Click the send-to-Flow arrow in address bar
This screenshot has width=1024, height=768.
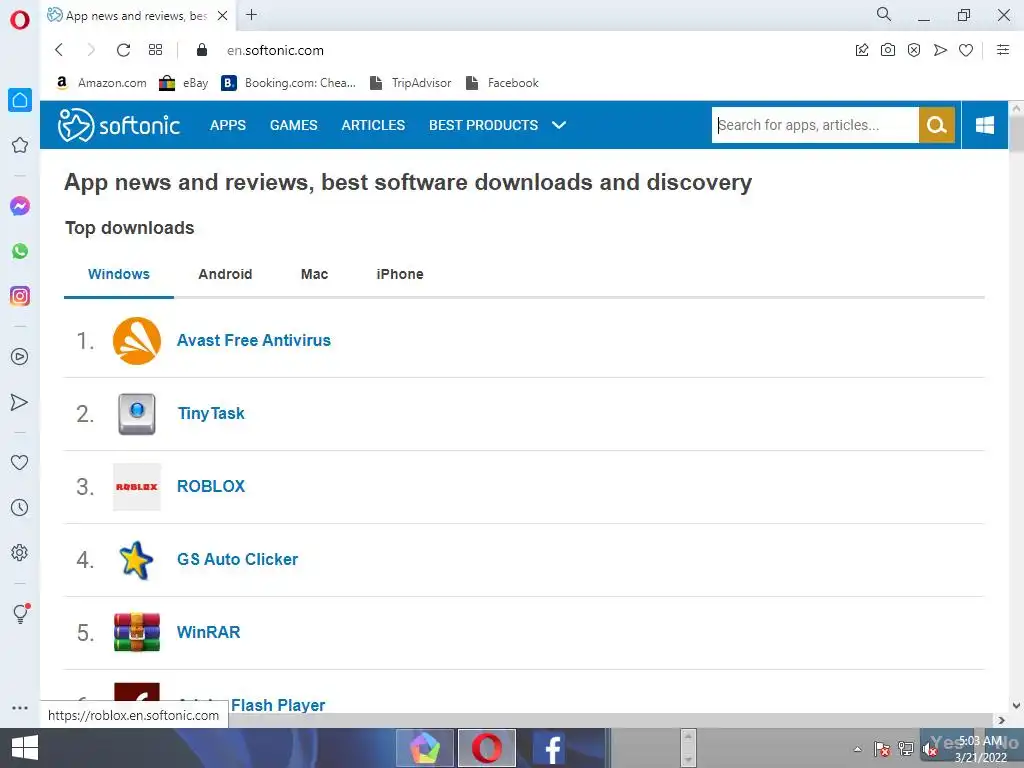[940, 50]
